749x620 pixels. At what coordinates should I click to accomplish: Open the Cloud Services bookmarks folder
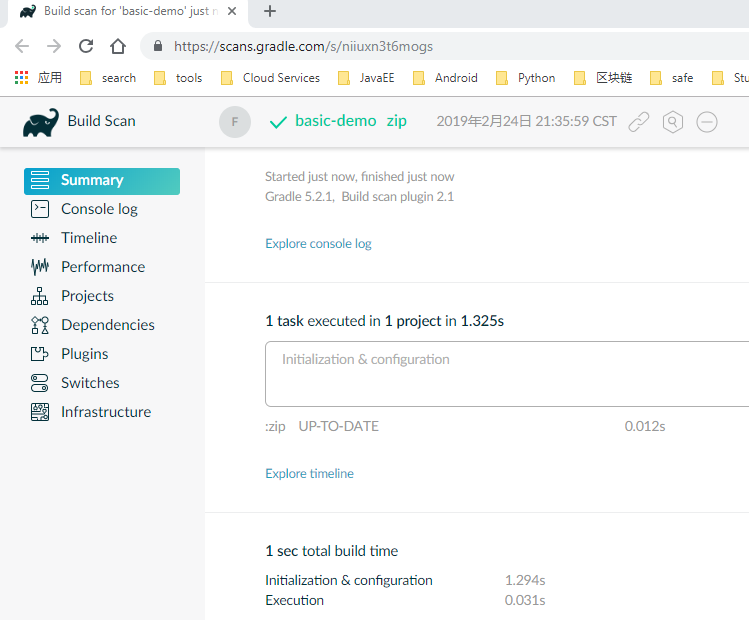tap(270, 78)
